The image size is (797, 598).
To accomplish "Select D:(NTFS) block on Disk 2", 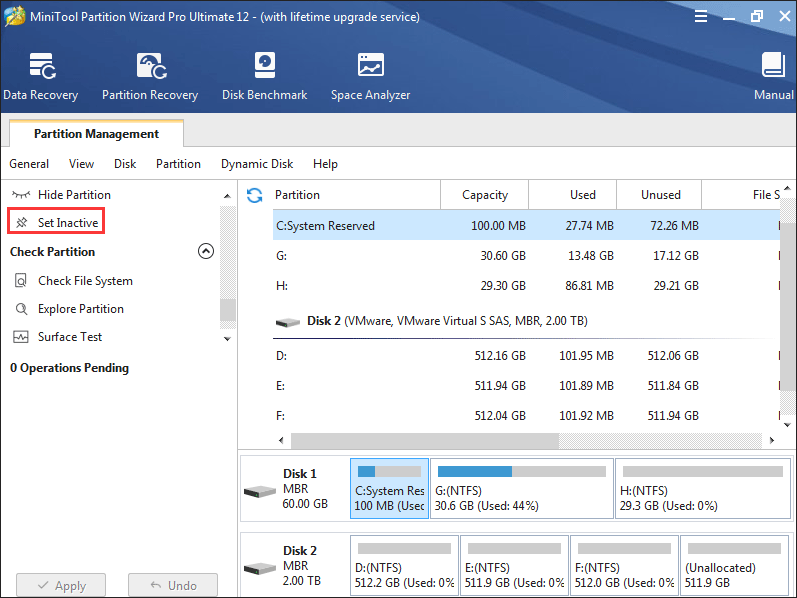I will [405, 565].
